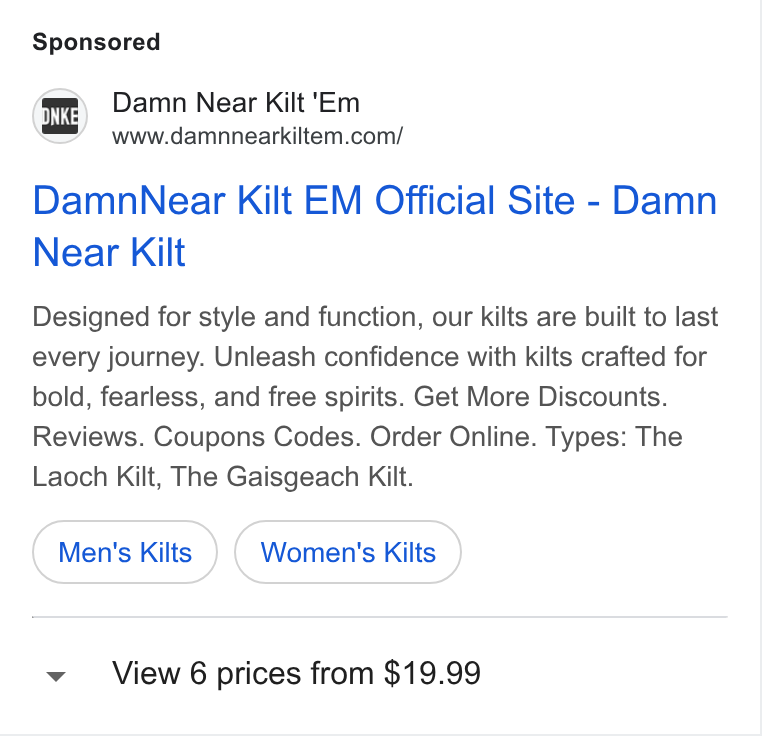Click the www.damnnearkiltem.com URL
The image size is (762, 736).
(257, 136)
